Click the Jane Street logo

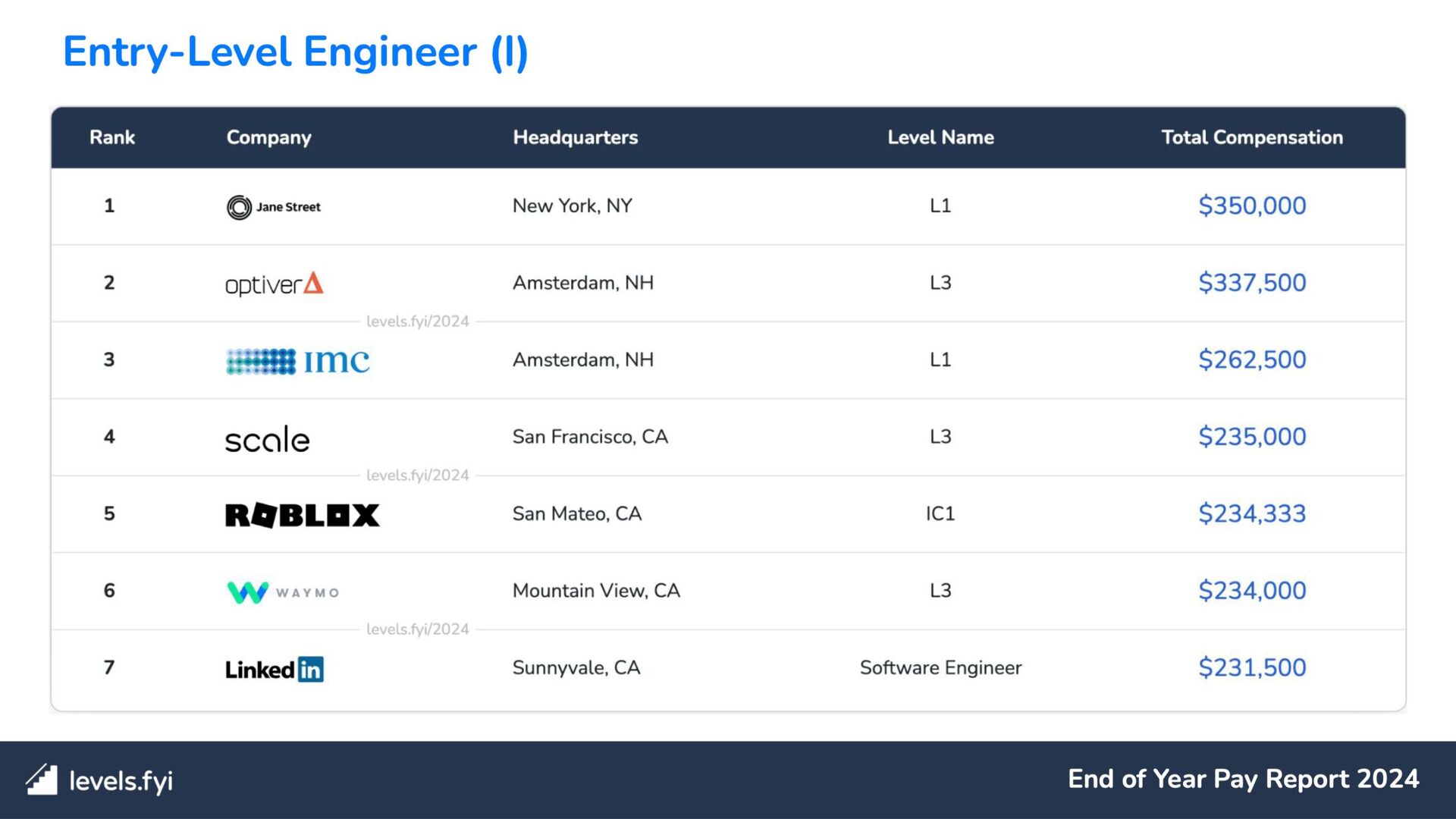pos(274,207)
